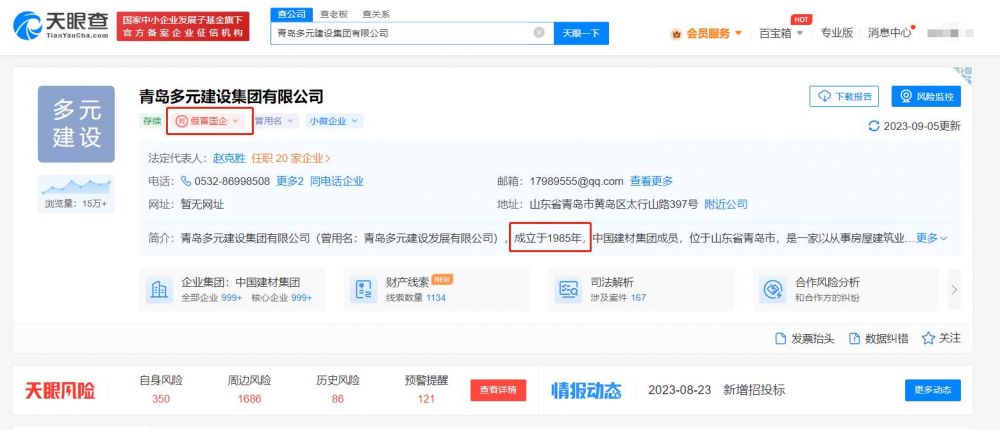Open the 同电话企业 link
The width and height of the screenshot is (1000, 430).
(x=337, y=181)
